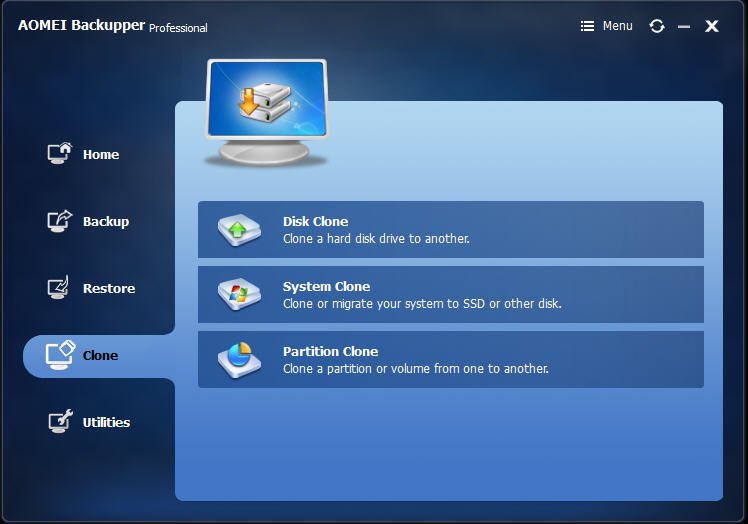
Task: Choose Disk Clone option
Action: click(451, 230)
